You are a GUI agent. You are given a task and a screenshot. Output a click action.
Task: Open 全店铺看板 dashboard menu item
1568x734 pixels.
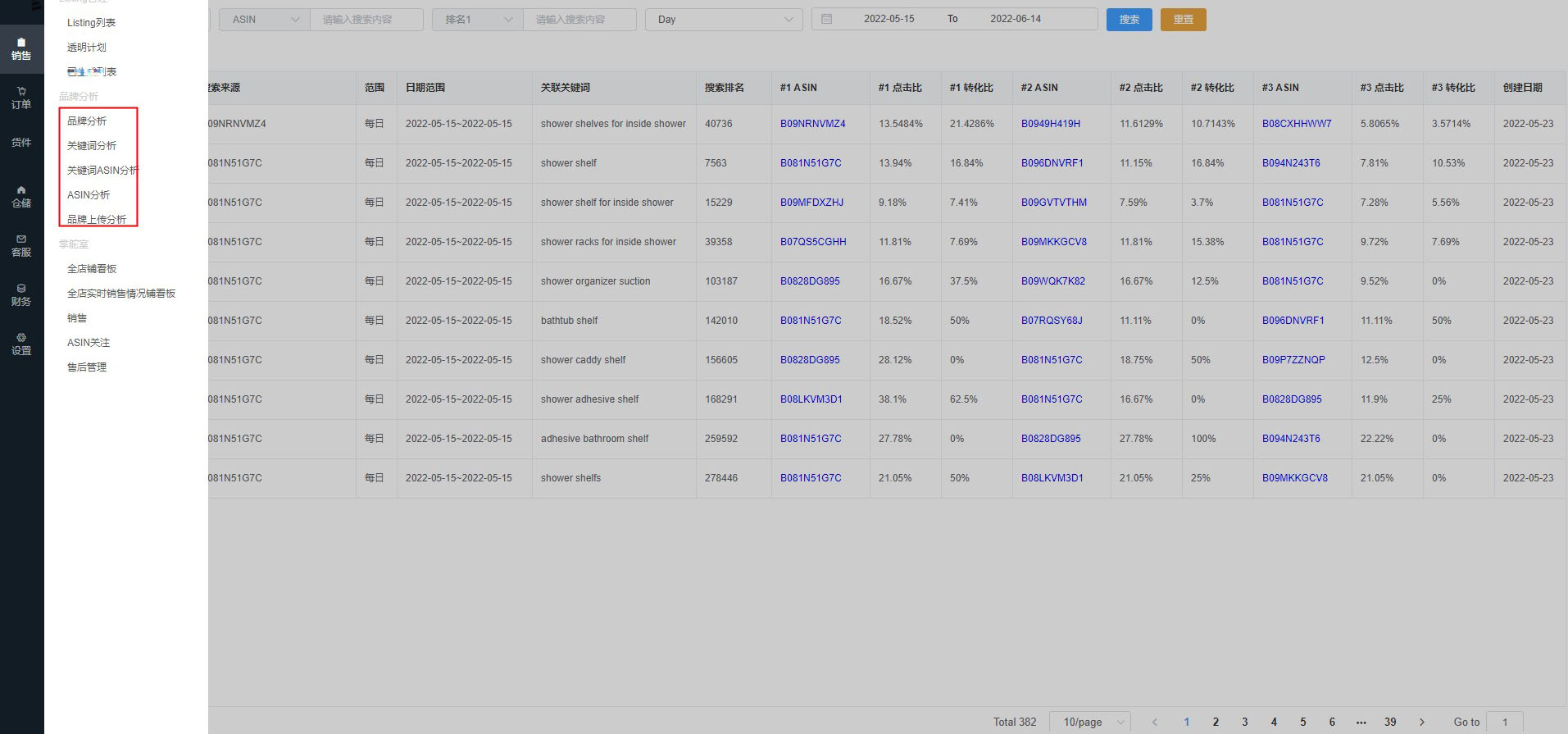[x=92, y=269]
